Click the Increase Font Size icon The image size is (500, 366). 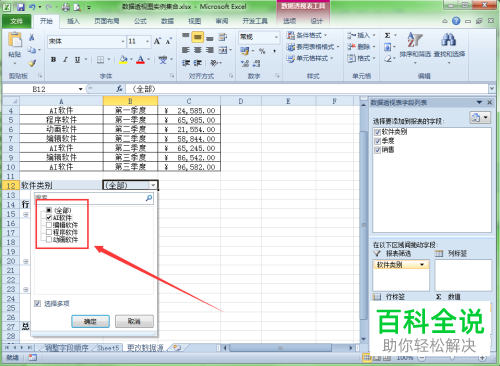(x=157, y=41)
